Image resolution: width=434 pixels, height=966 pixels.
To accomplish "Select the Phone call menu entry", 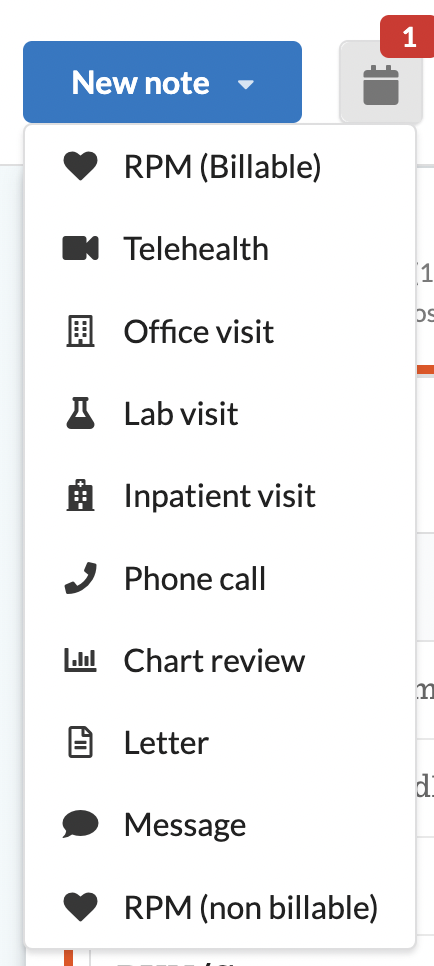I will click(x=220, y=578).
